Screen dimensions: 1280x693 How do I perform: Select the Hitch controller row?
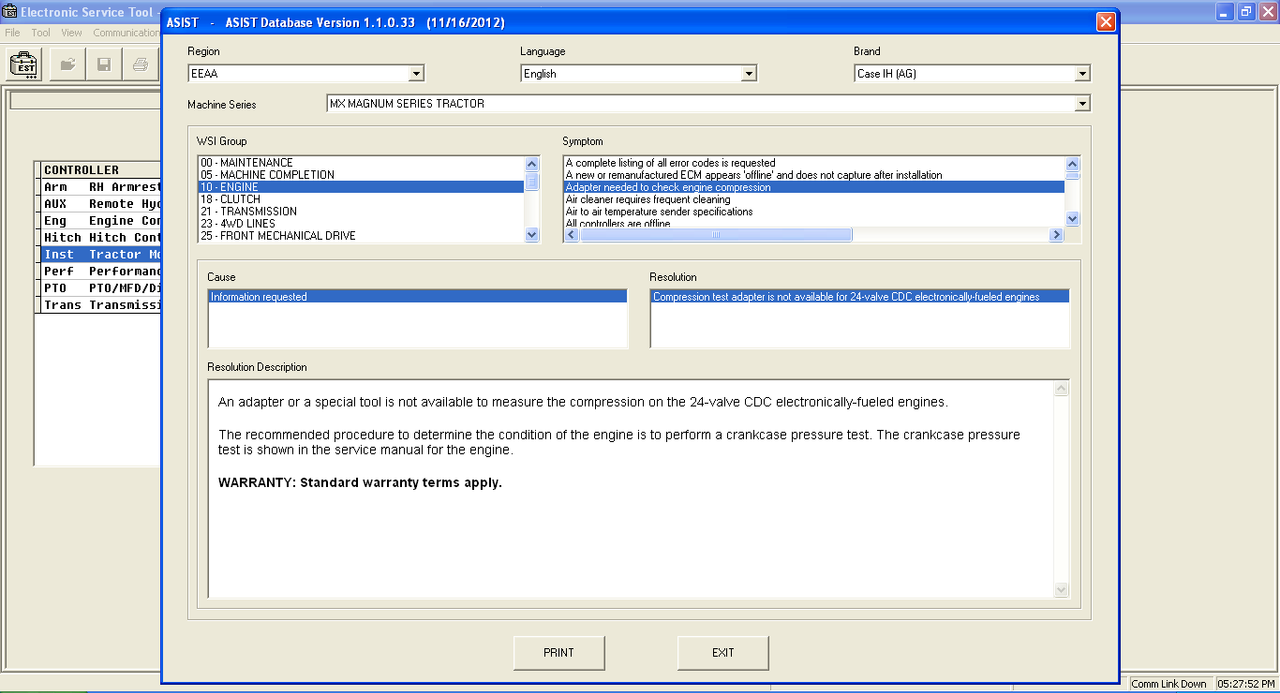pyautogui.click(x=101, y=238)
